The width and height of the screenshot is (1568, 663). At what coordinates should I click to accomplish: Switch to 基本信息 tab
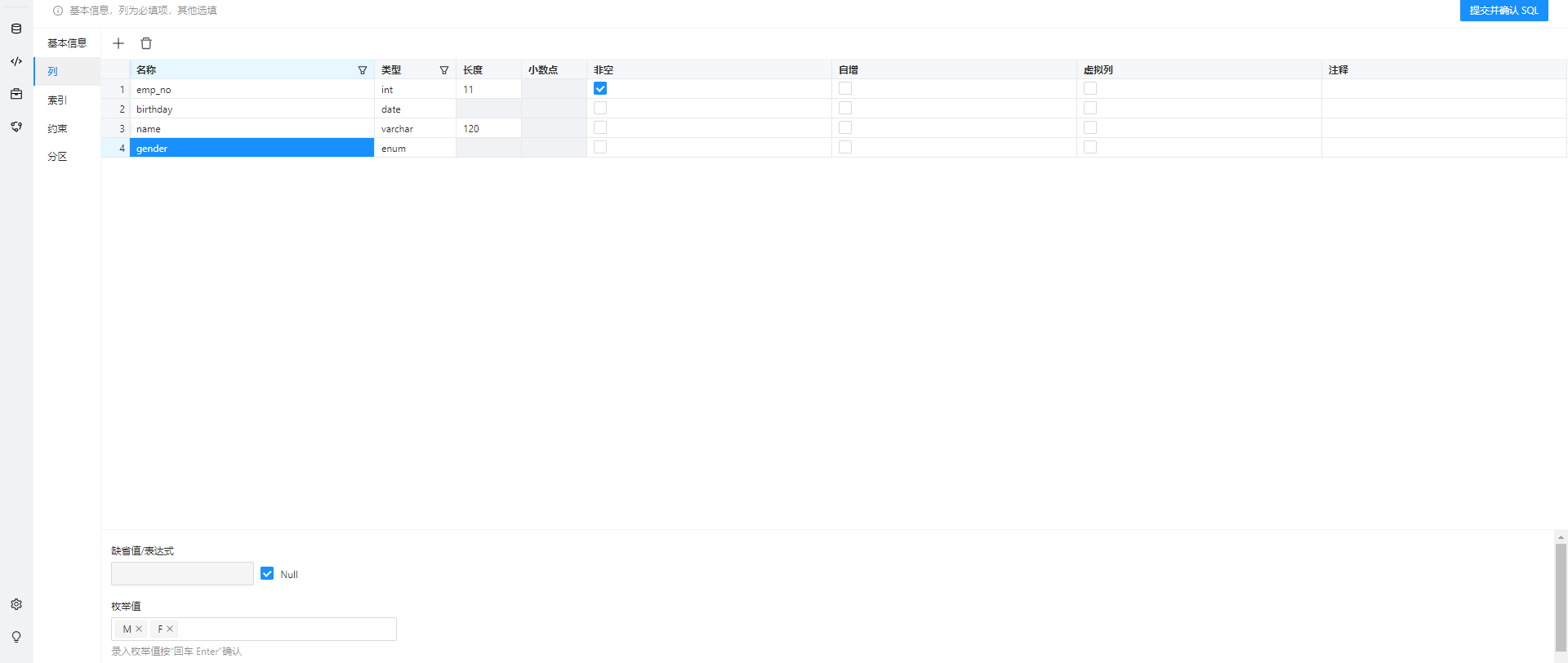pos(67,43)
